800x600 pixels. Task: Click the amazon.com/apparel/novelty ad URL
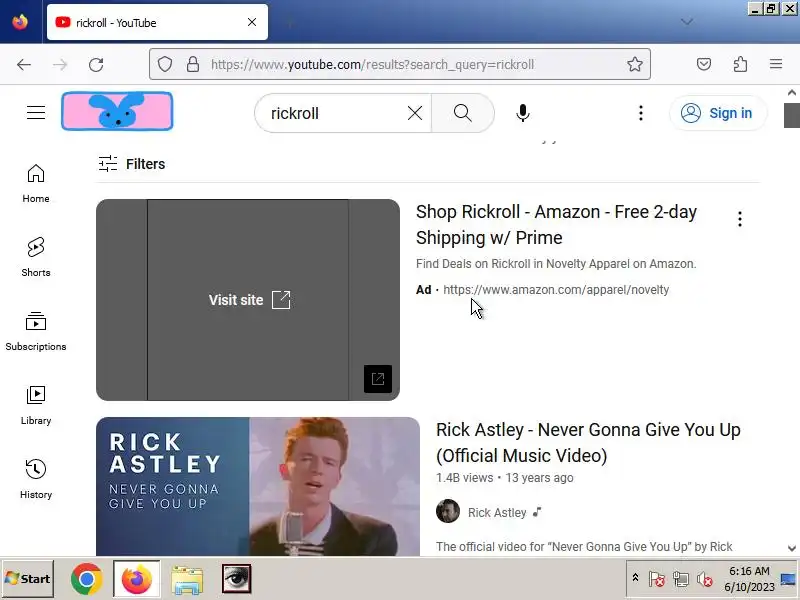(556, 290)
